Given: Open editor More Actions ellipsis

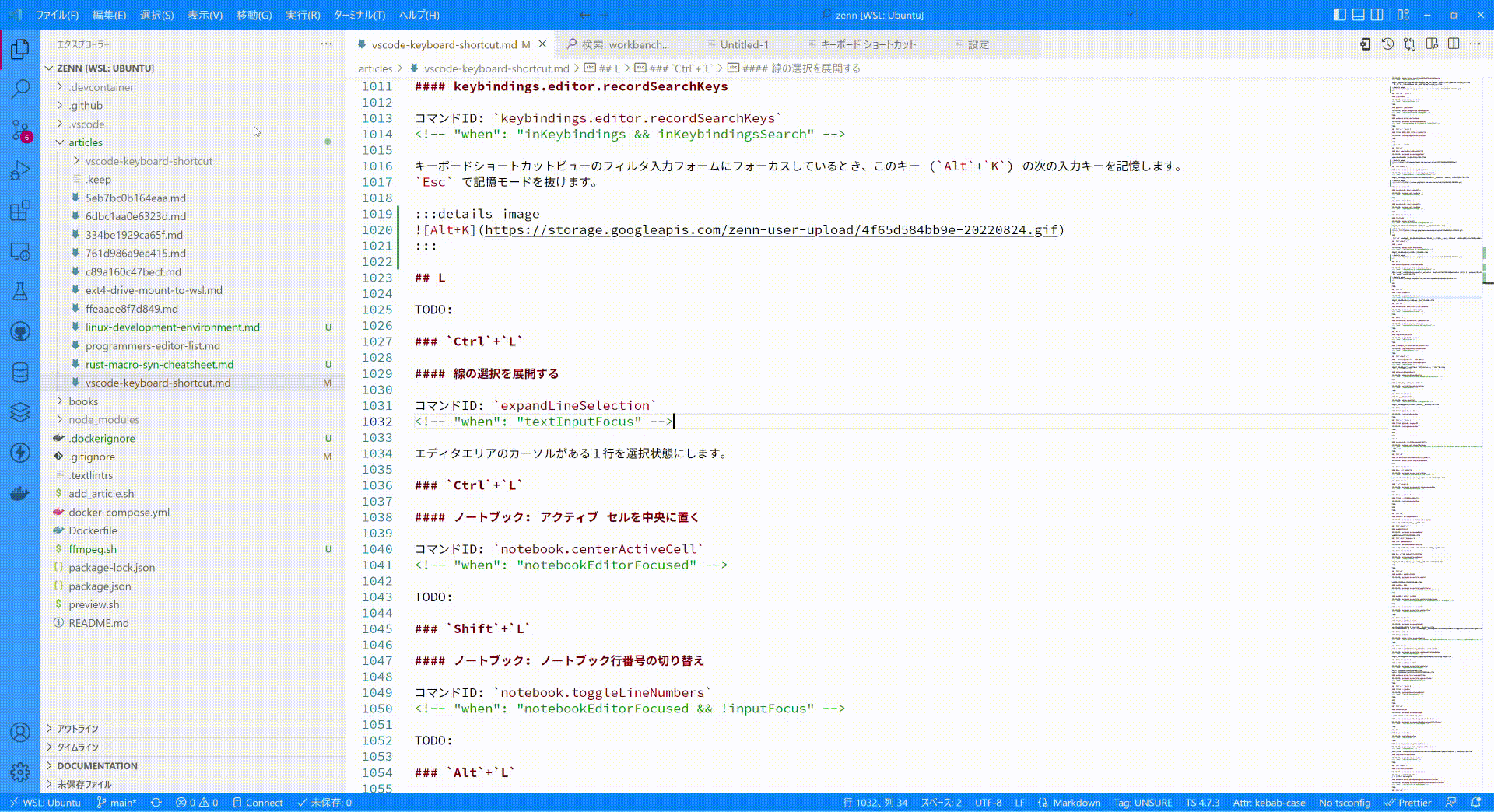Looking at the screenshot, I should tap(1475, 44).
